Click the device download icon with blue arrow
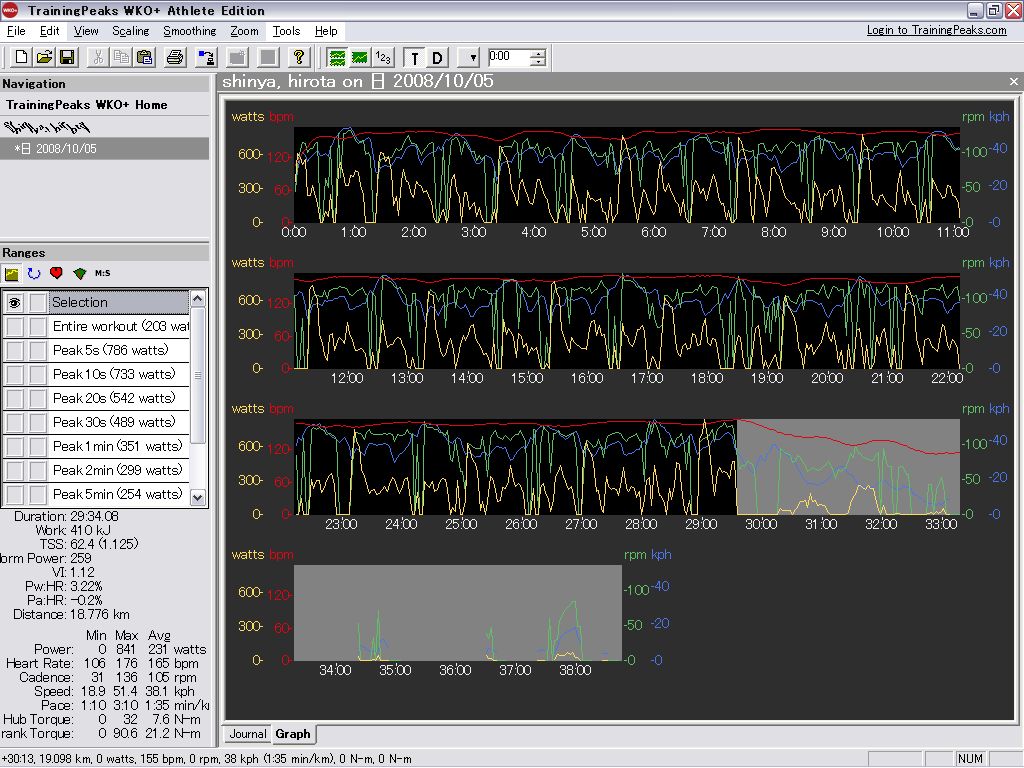1024x768 pixels. (206, 57)
